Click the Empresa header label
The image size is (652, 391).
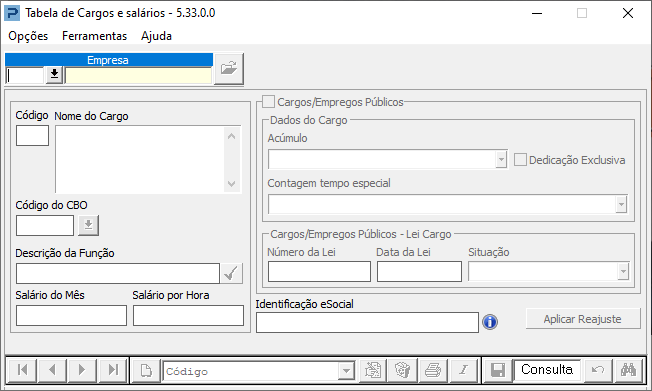108,60
